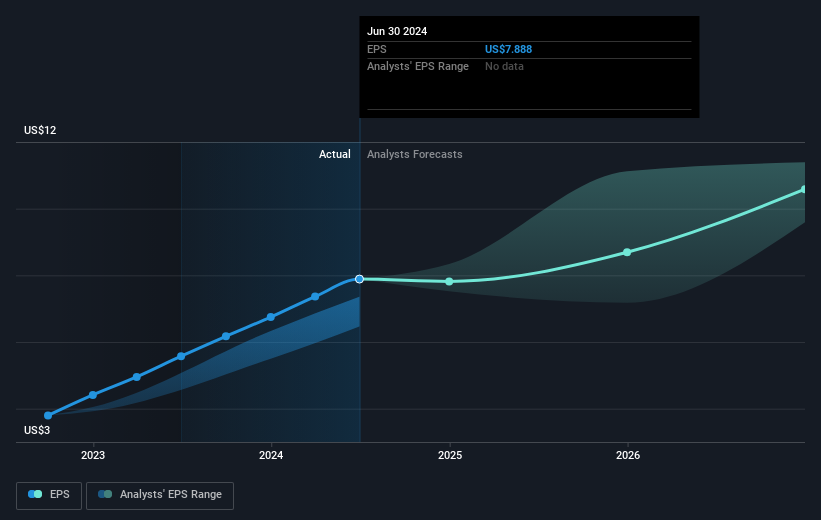
Task: Toggle the Analysts' EPS Range legend
Action: click(x=160, y=495)
